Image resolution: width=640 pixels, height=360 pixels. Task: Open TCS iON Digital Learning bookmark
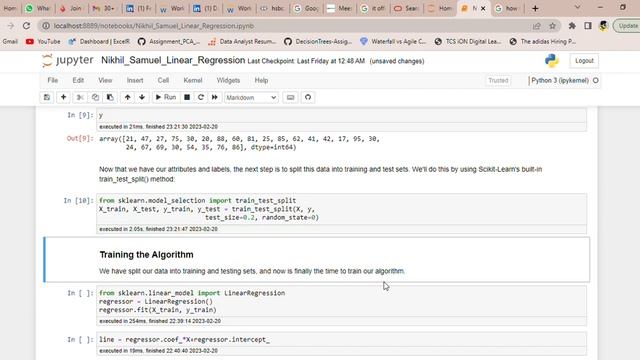[468, 41]
